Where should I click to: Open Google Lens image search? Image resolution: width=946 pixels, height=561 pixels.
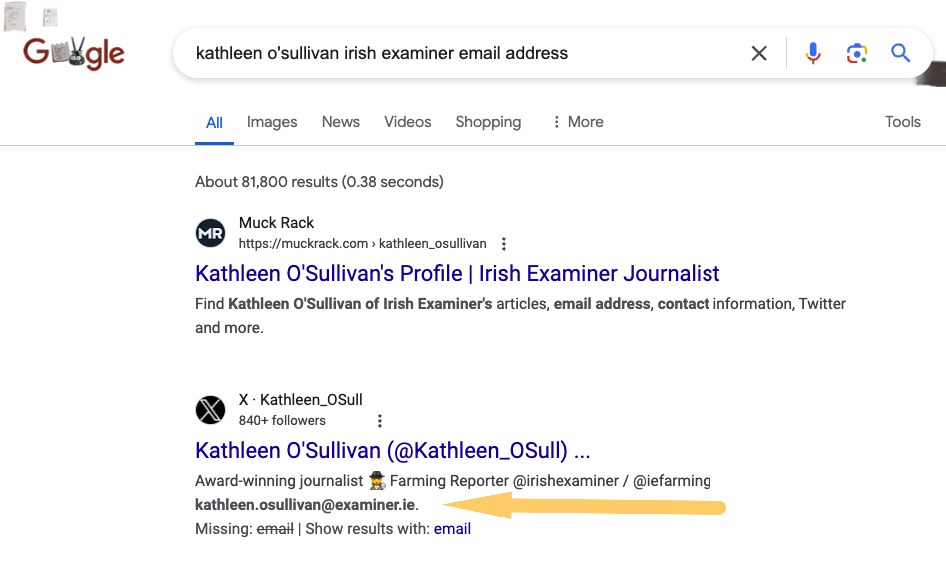coord(857,53)
